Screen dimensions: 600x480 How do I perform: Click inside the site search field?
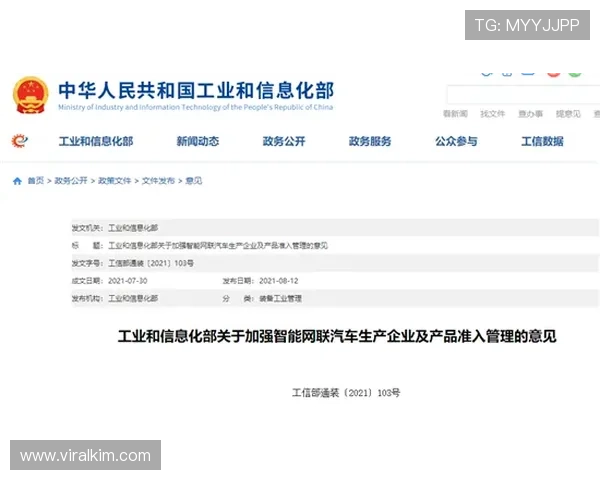[523, 95]
